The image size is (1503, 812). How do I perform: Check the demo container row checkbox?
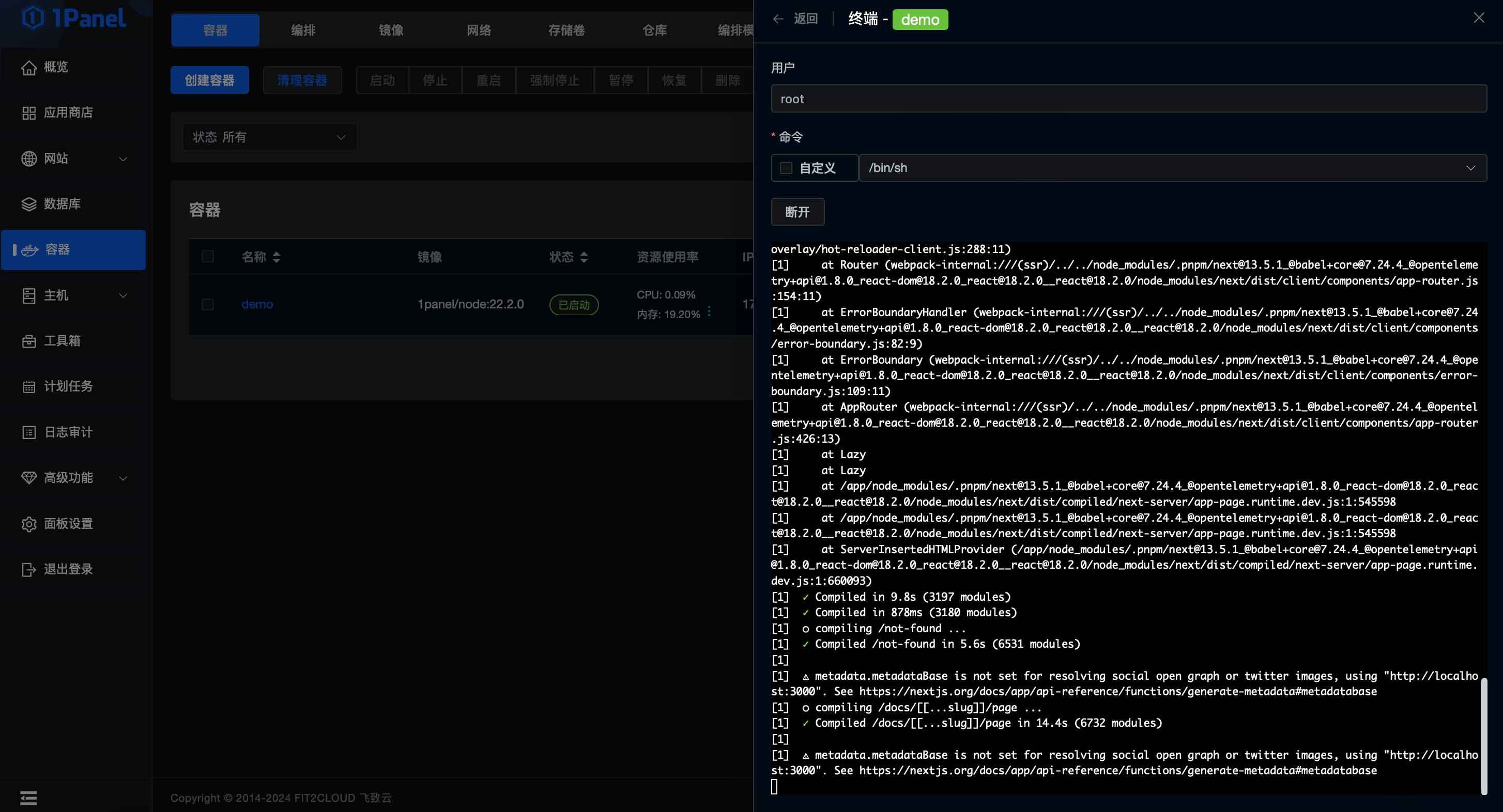tap(208, 305)
